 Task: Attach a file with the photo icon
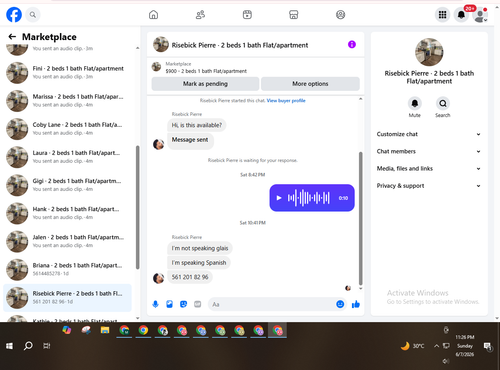pos(169,304)
